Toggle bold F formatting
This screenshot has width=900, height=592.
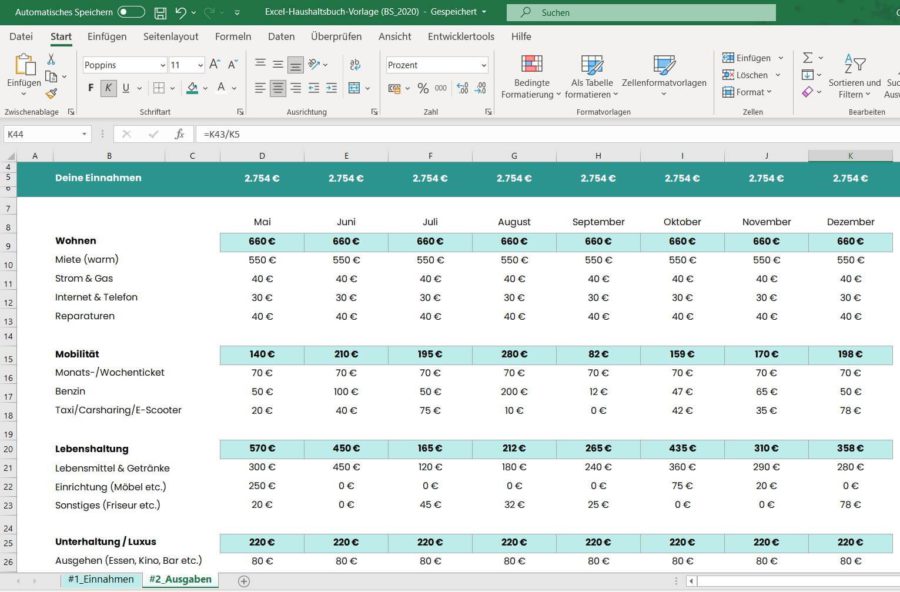(x=91, y=88)
